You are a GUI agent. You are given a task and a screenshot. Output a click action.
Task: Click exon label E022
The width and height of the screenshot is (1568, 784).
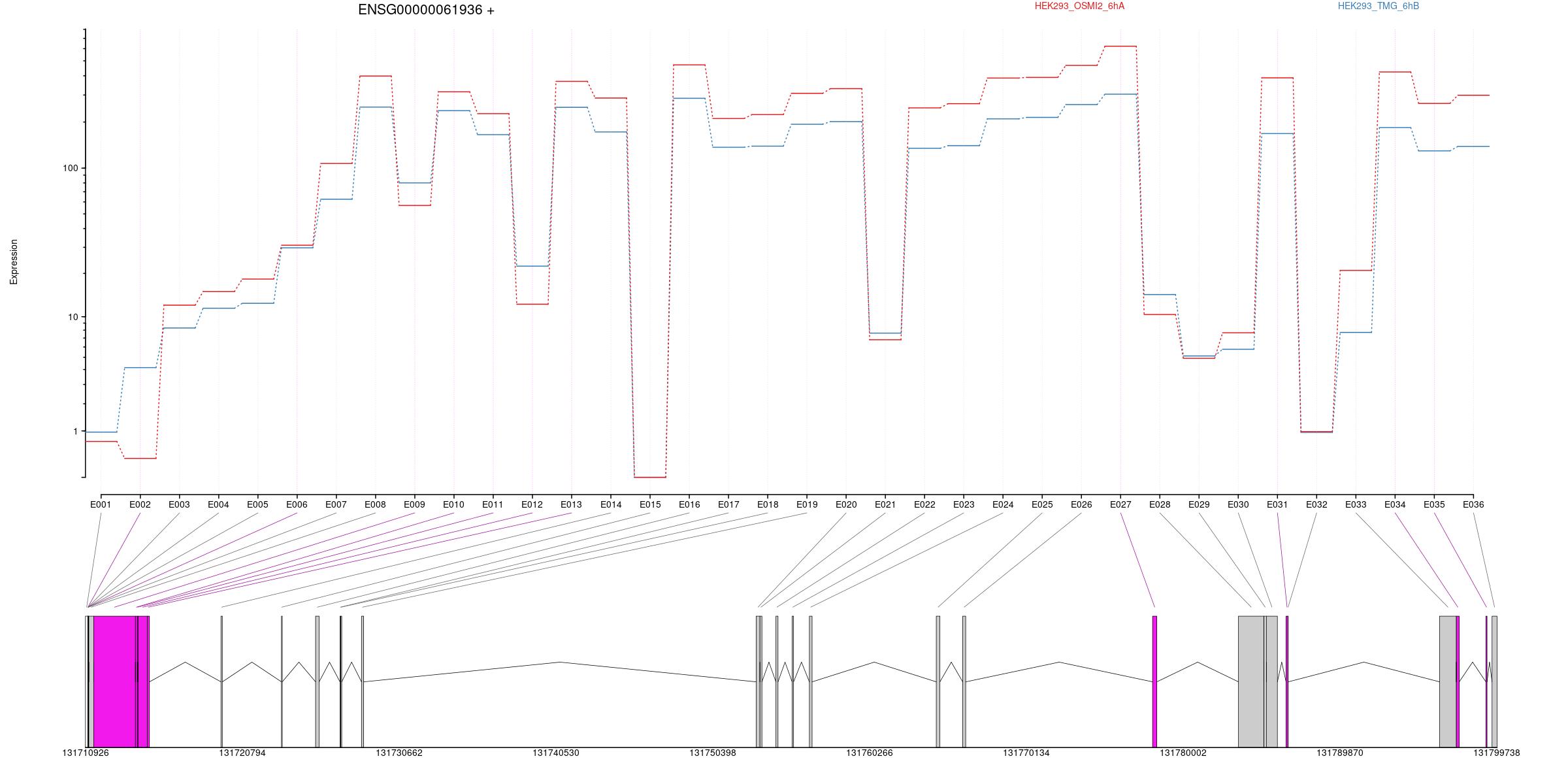coord(924,504)
